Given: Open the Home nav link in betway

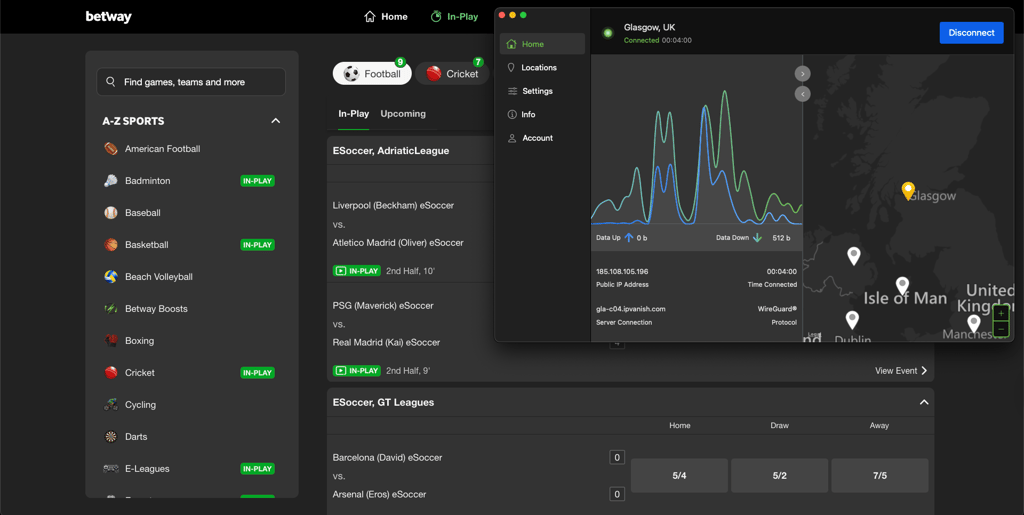Looking at the screenshot, I should pyautogui.click(x=386, y=16).
